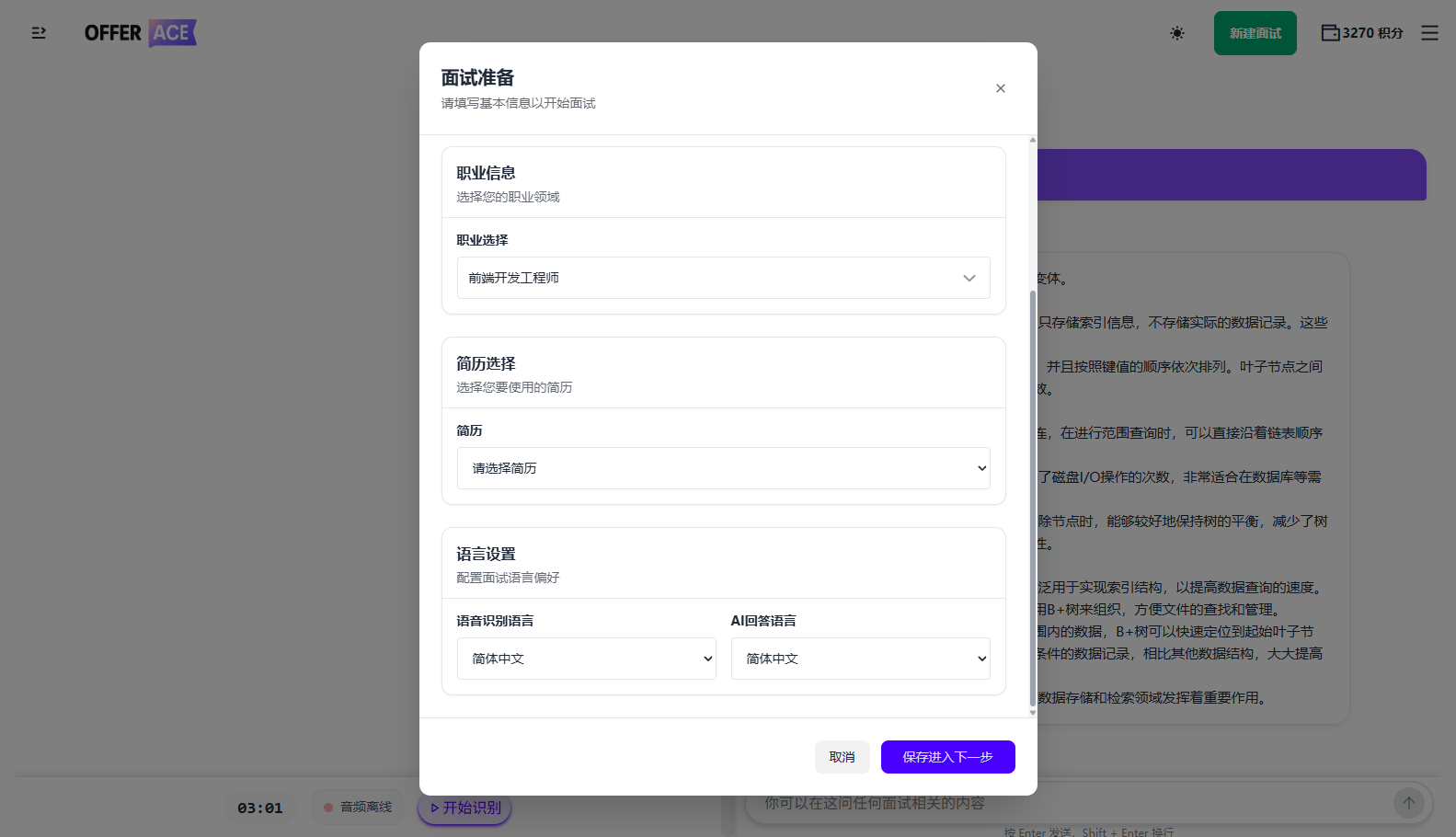
Task: Click the 面试准备 dialog title
Action: 477,78
